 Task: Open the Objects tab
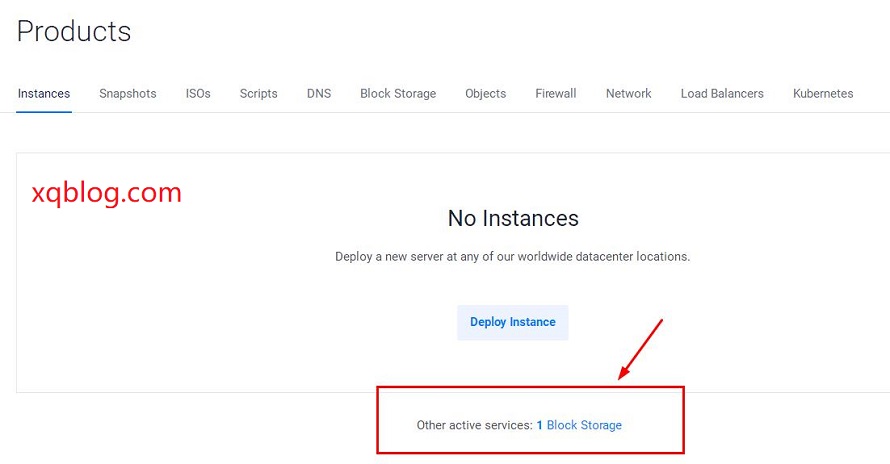485,94
